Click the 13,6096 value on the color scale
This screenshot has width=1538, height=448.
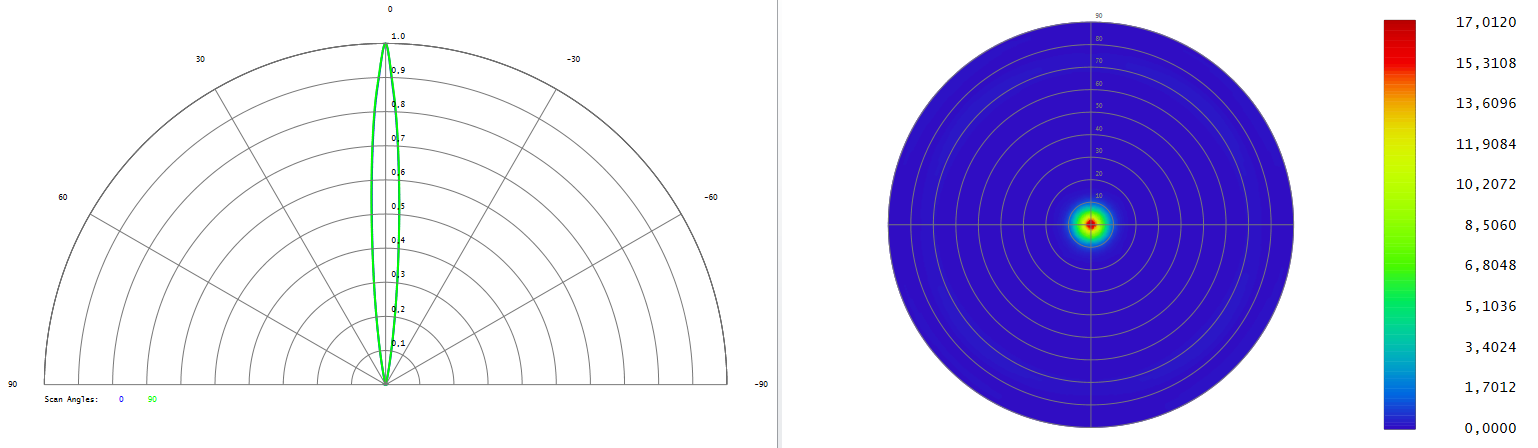coord(1485,104)
